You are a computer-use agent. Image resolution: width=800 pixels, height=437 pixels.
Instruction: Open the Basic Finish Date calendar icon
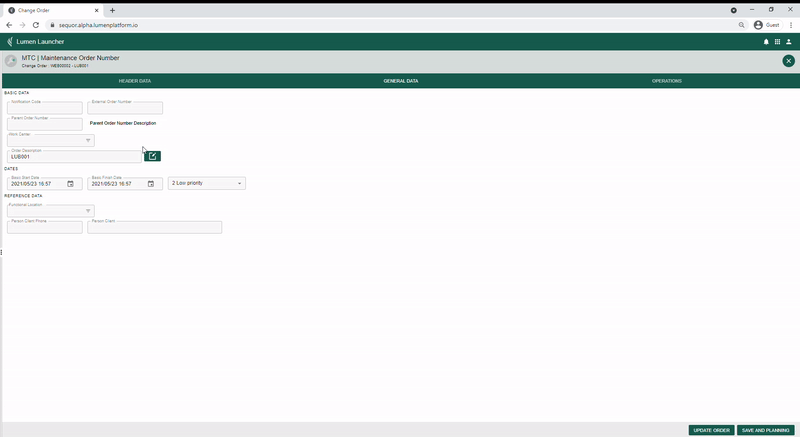(151, 184)
